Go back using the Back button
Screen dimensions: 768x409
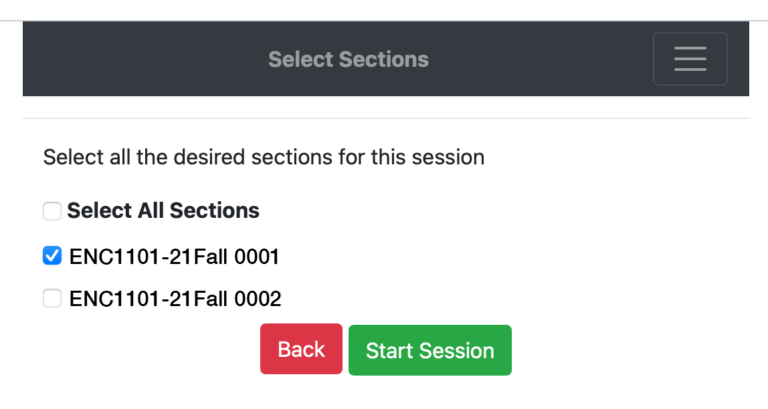point(301,349)
